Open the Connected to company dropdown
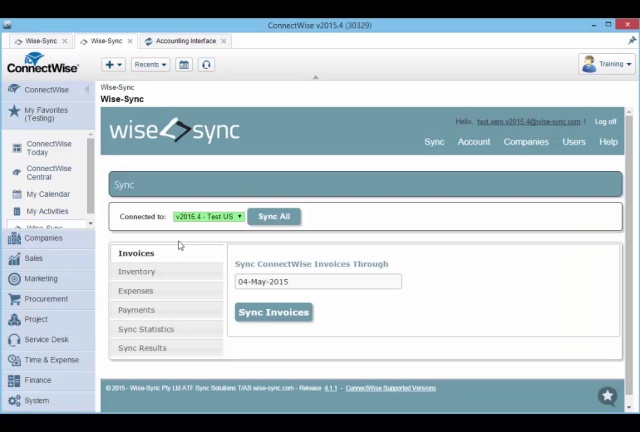The image size is (640, 432). 209,217
